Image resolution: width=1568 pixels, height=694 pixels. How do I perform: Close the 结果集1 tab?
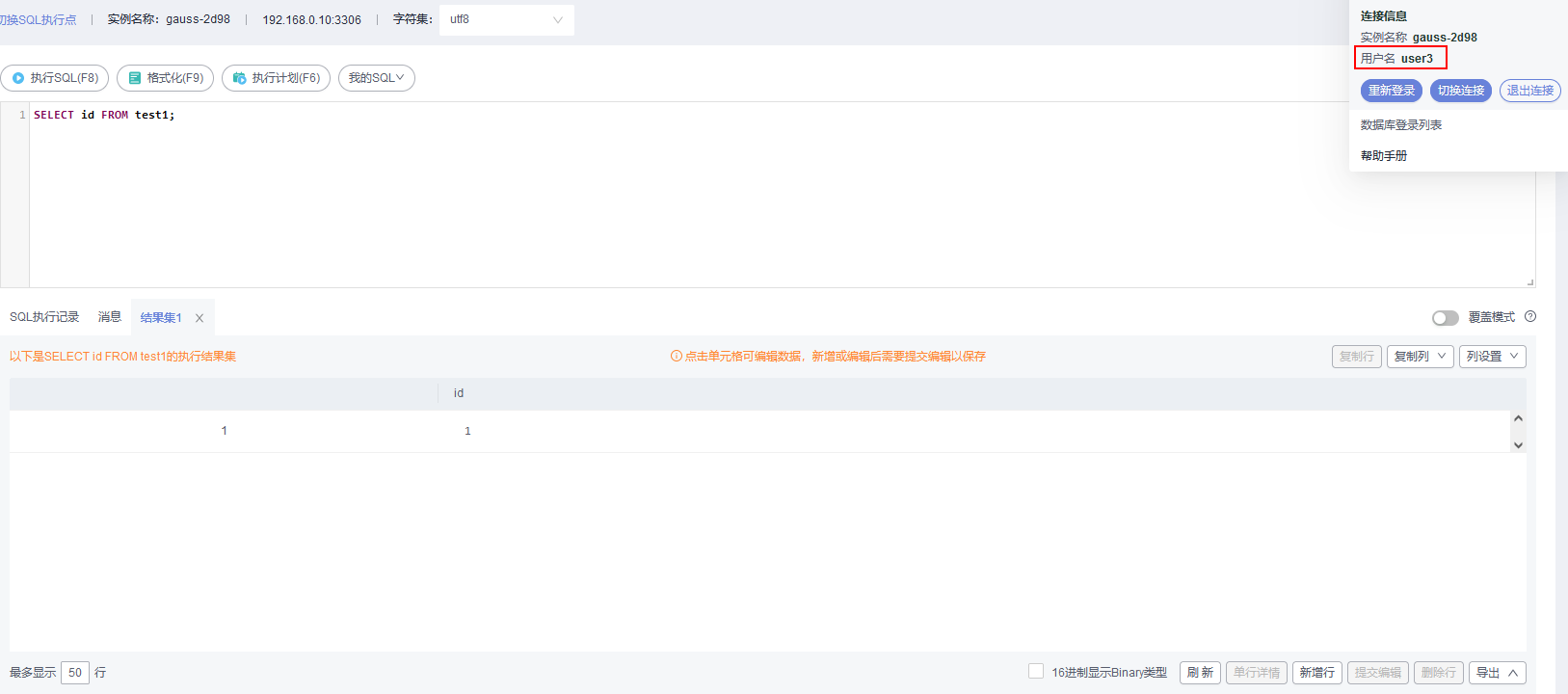pyautogui.click(x=199, y=318)
